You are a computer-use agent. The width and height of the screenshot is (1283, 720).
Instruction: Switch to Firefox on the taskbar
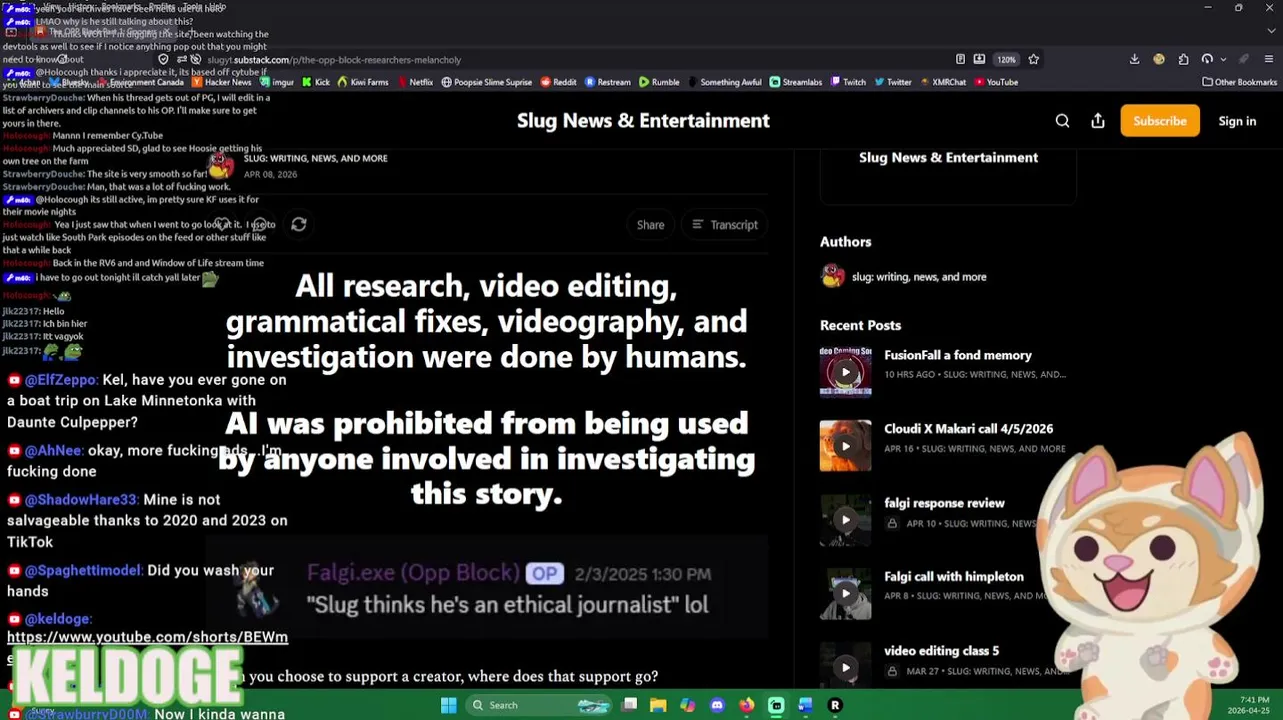click(x=746, y=706)
